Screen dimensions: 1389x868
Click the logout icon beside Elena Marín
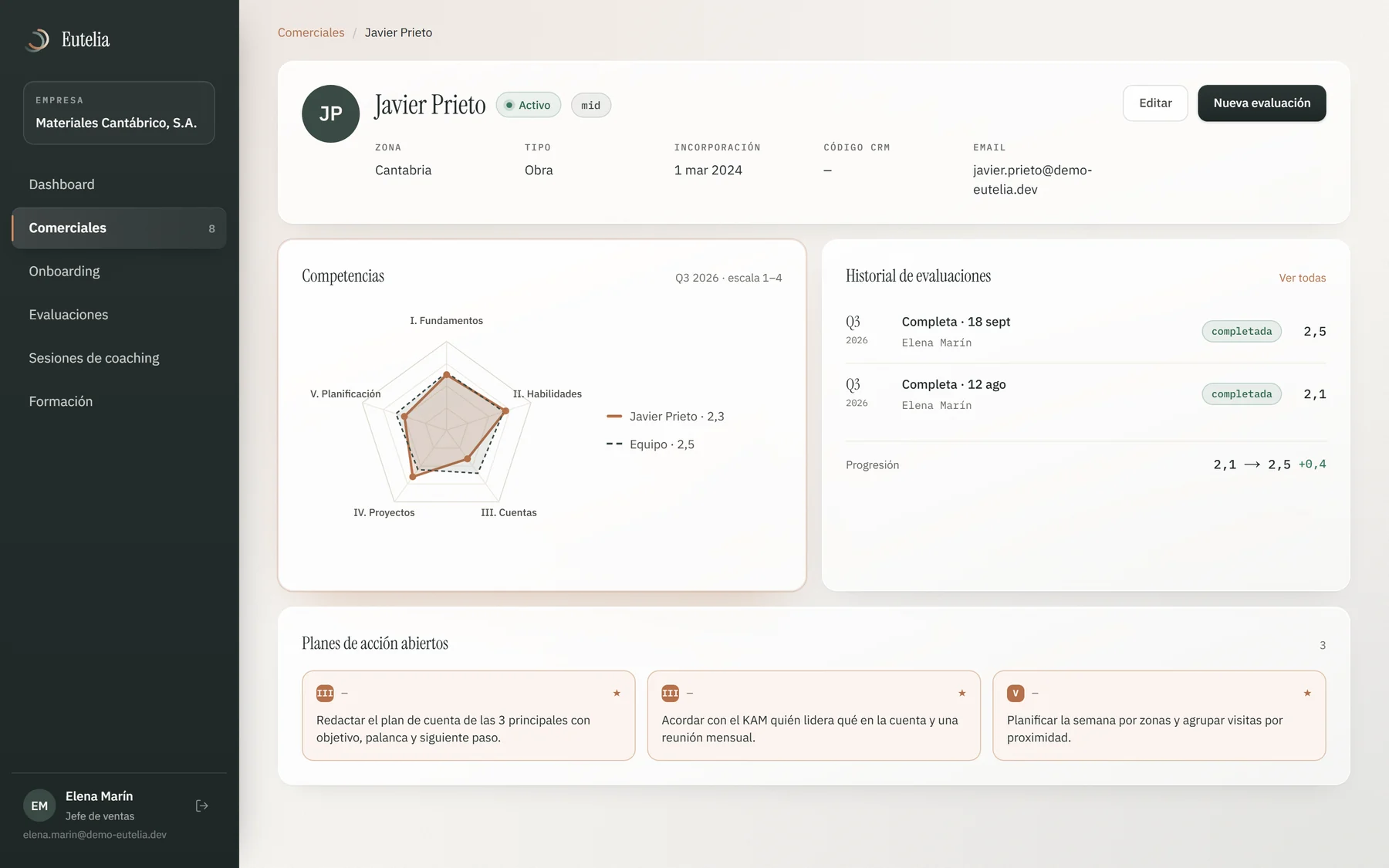[x=202, y=806]
